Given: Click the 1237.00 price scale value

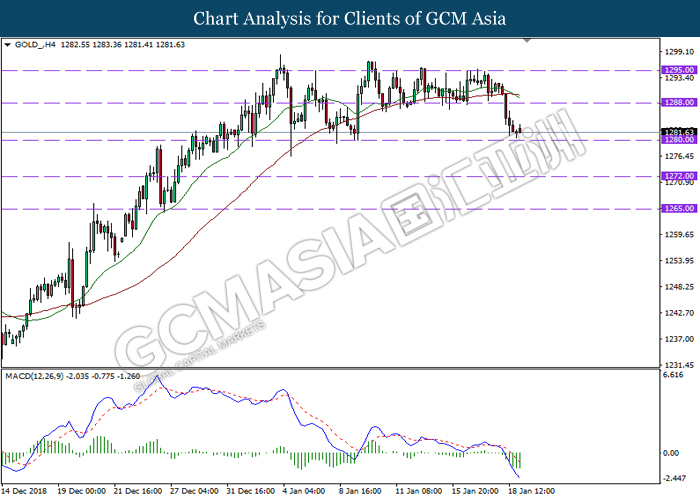Looking at the screenshot, I should (679, 339).
